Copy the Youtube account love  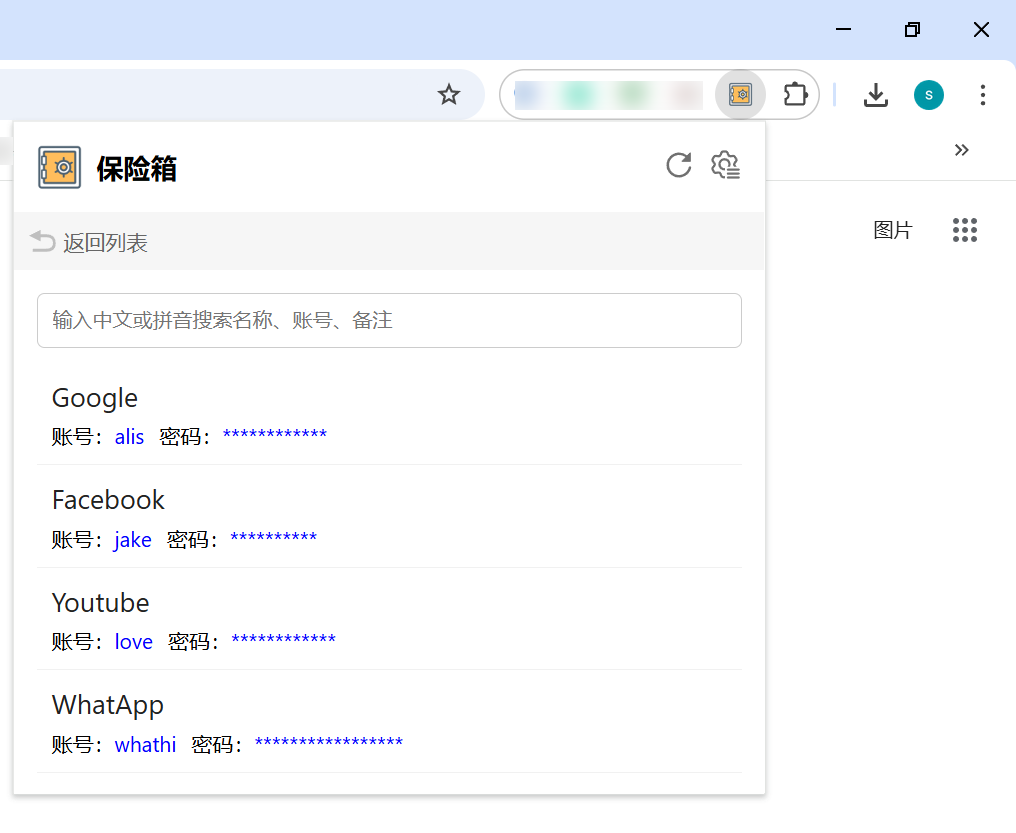tap(133, 641)
